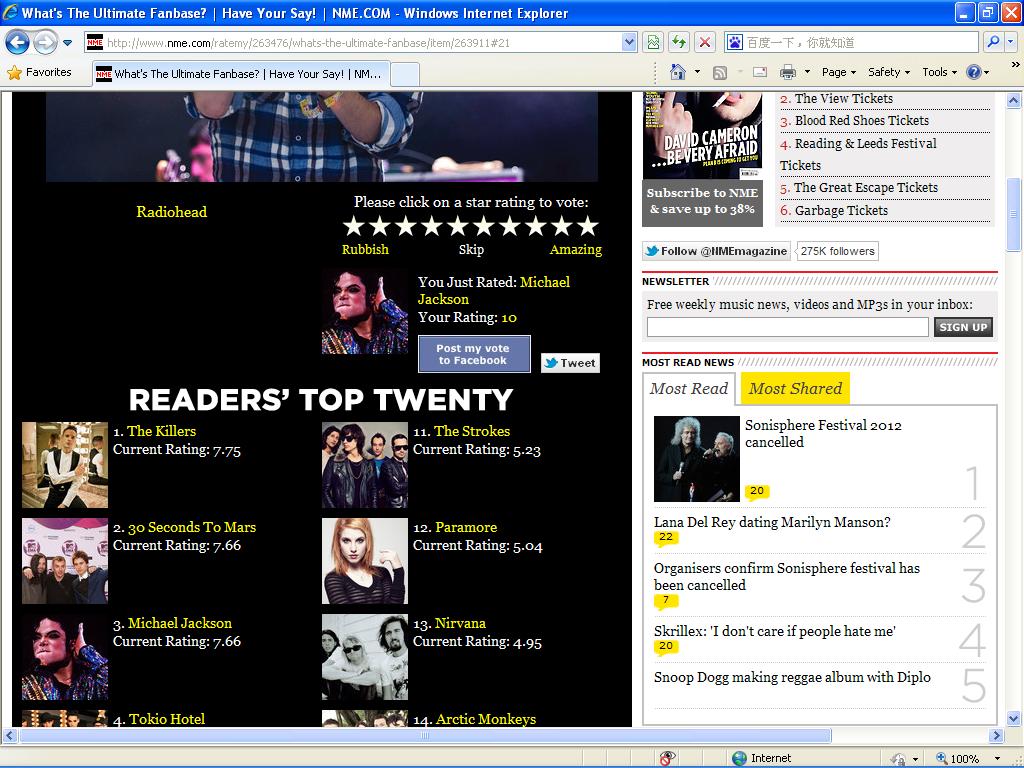Click the Stop loading X icon
This screenshot has width=1024, height=768.
pos(705,42)
